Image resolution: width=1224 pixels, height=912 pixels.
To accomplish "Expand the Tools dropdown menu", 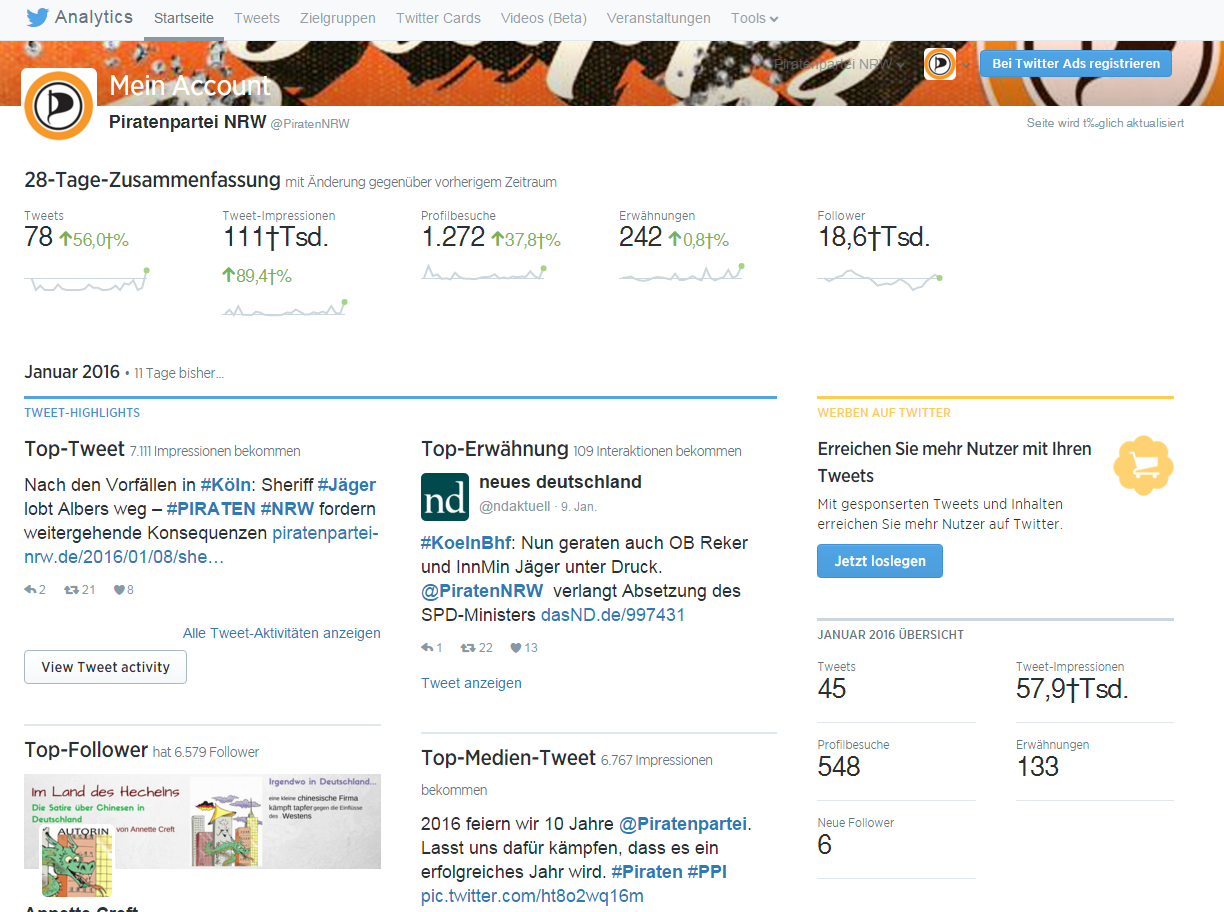I will click(754, 18).
